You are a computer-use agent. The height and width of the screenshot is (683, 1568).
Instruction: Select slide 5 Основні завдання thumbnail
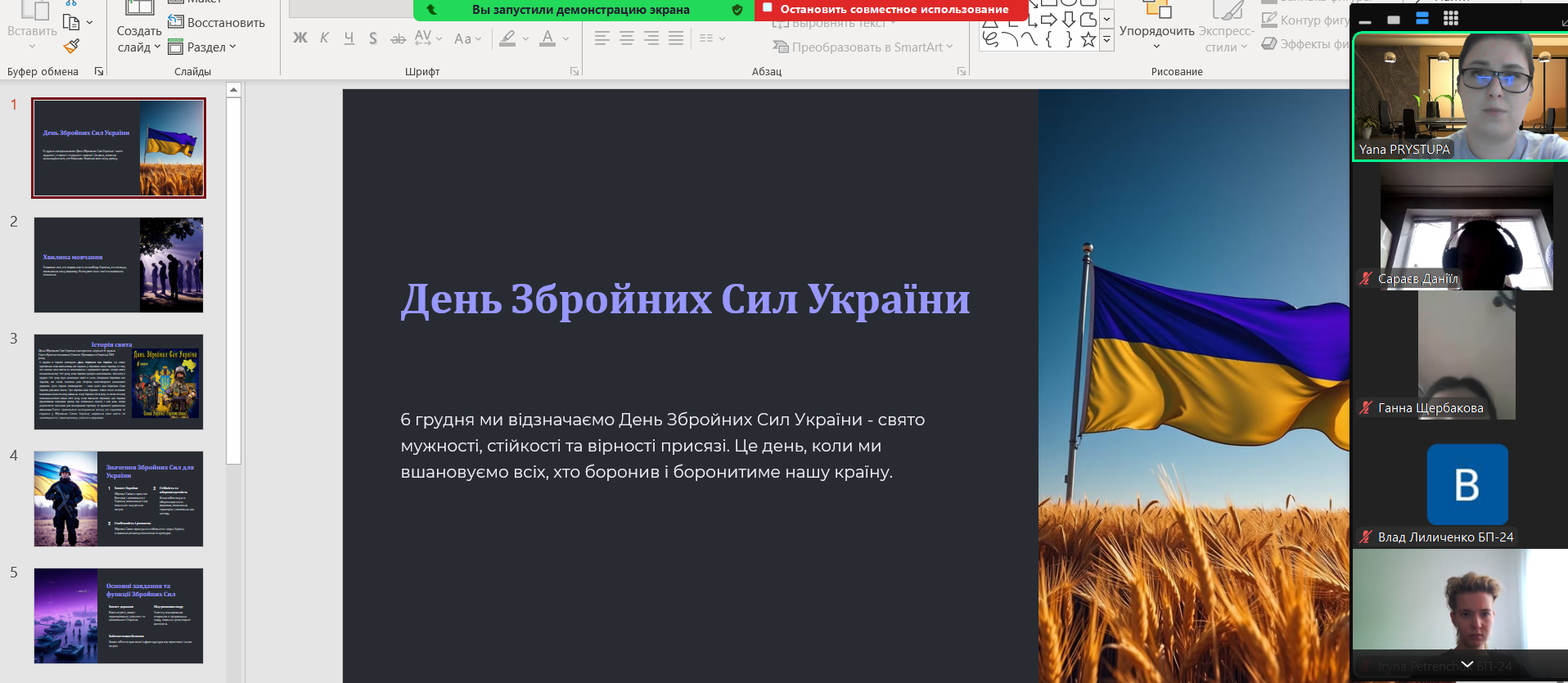click(119, 616)
